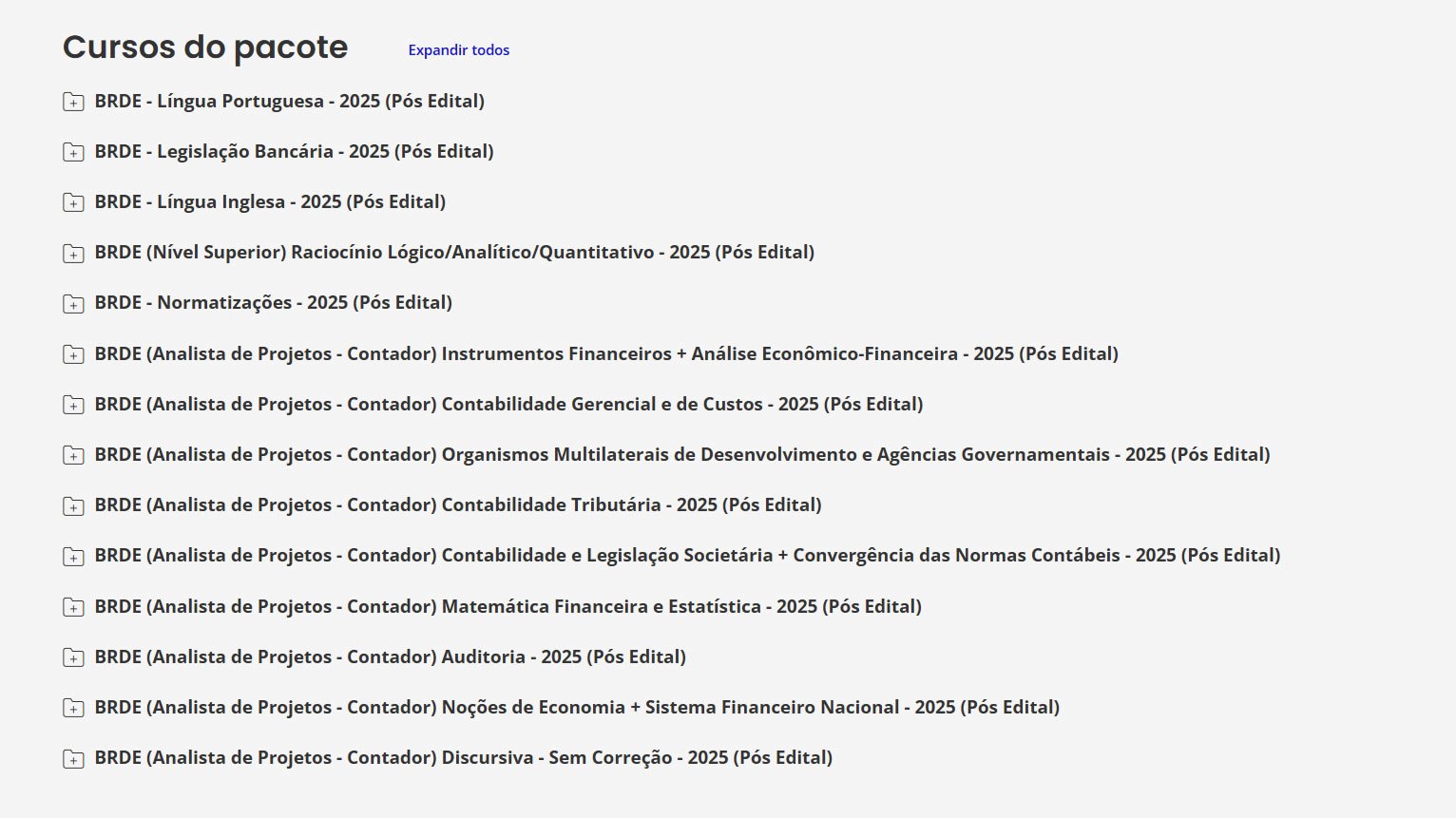This screenshot has height=818, width=1456.
Task: Click the BRDE Normatizações course title
Action: click(273, 302)
